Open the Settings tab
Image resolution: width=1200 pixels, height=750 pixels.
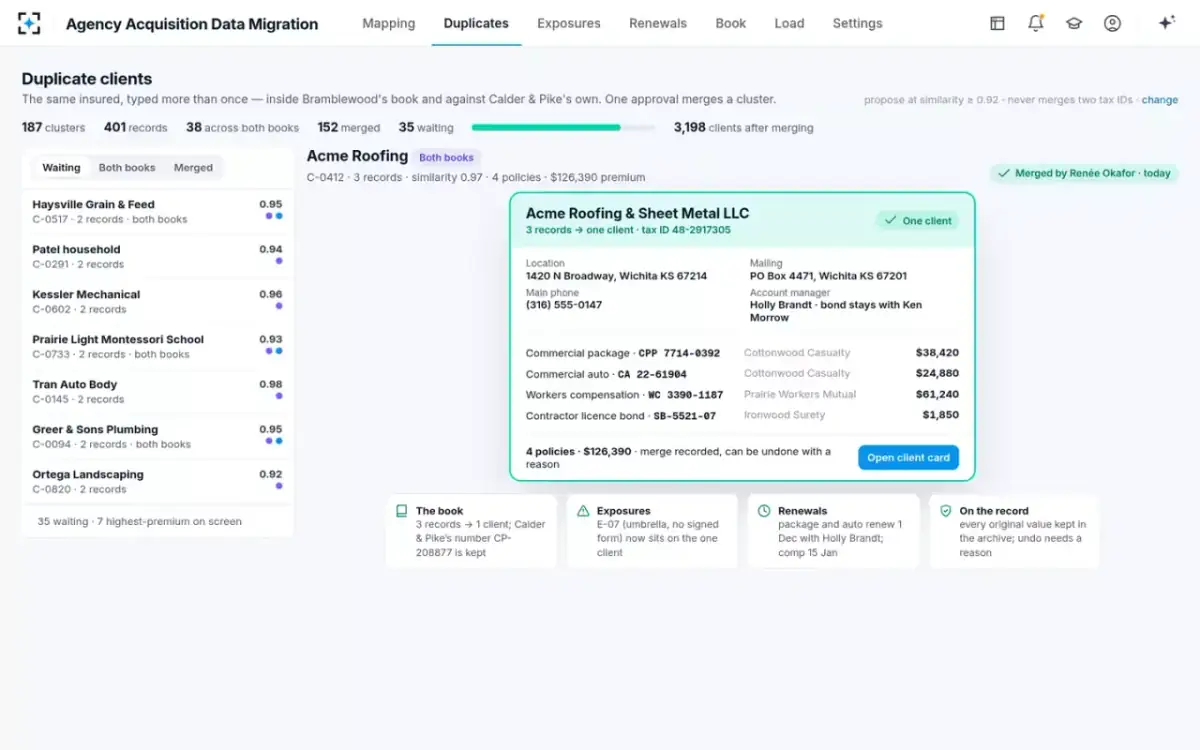point(857,23)
